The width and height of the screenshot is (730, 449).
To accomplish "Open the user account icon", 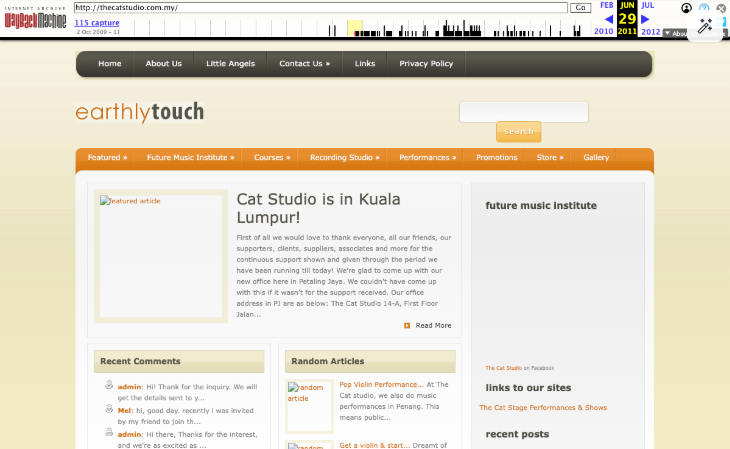I will coord(686,8).
